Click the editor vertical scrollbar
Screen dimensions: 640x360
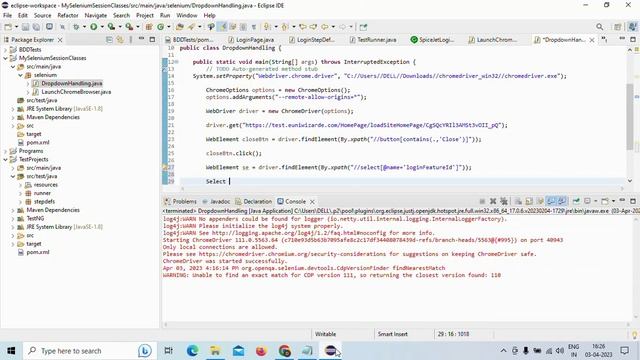coord(630,116)
